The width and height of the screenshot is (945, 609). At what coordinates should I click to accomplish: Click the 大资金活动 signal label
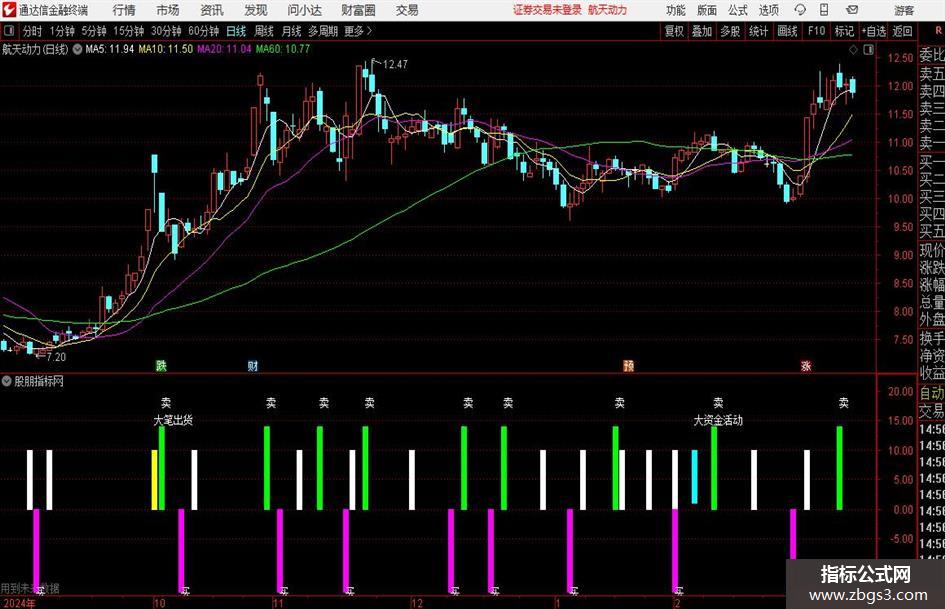[718, 420]
